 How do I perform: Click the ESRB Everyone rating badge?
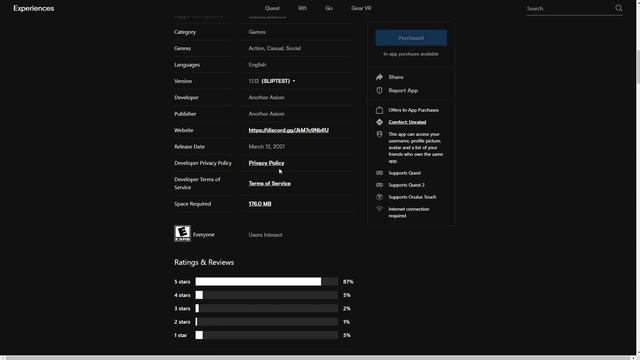(x=182, y=233)
